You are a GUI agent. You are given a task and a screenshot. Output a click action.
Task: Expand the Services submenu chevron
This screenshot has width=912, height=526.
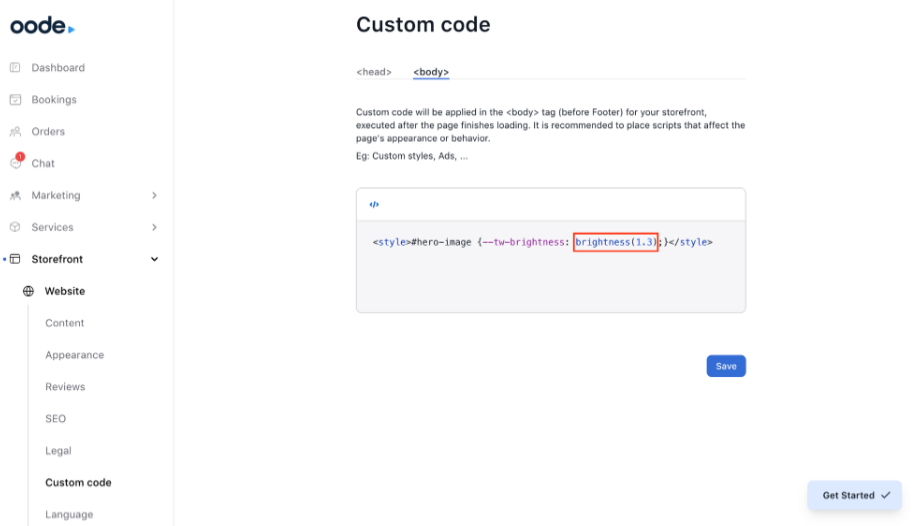pos(154,227)
